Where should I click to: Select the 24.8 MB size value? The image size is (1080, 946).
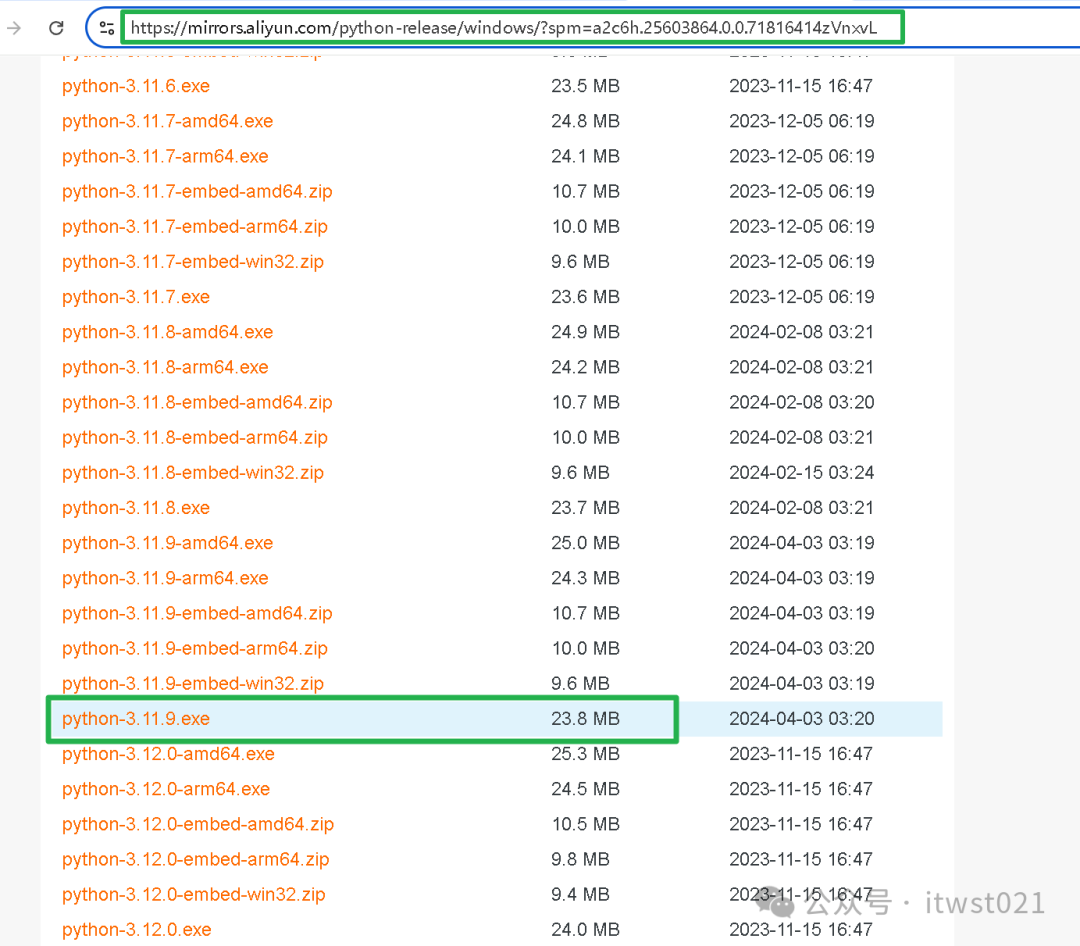585,121
